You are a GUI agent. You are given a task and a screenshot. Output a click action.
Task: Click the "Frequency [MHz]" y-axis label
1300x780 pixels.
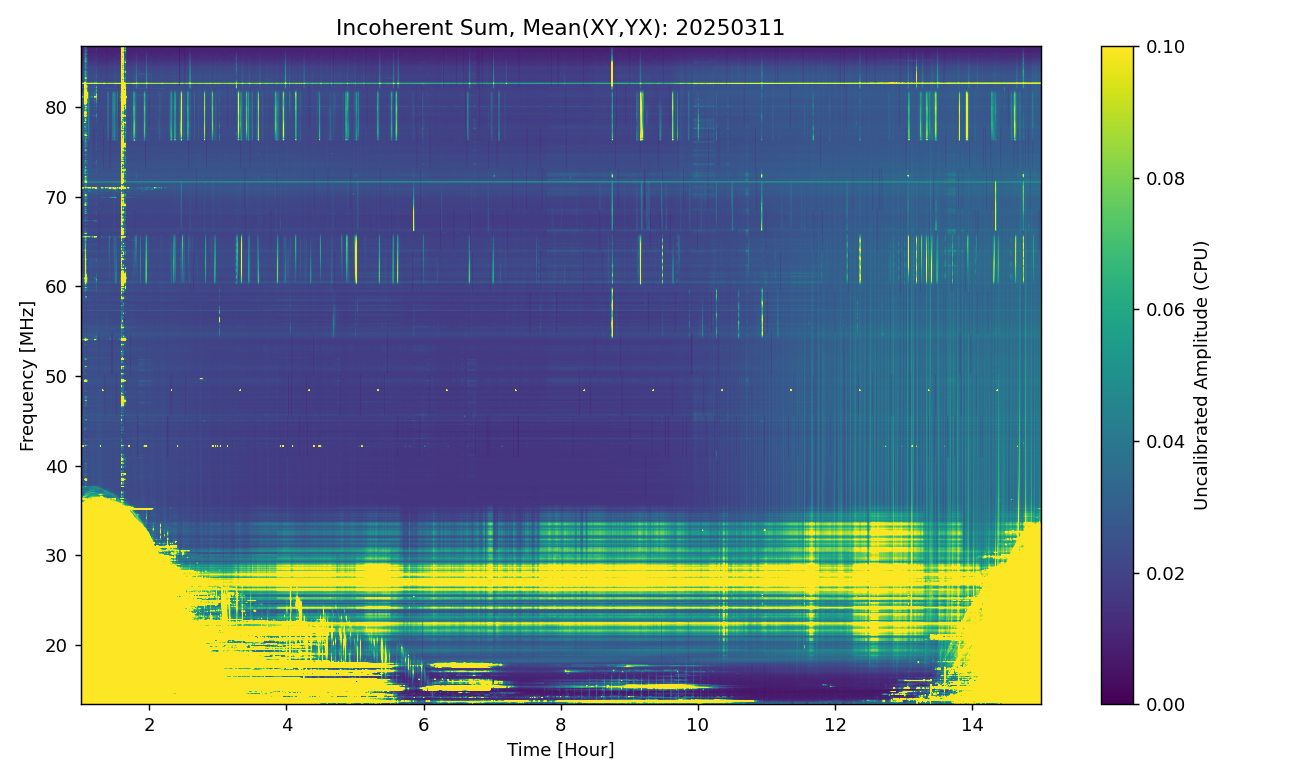(x=27, y=375)
